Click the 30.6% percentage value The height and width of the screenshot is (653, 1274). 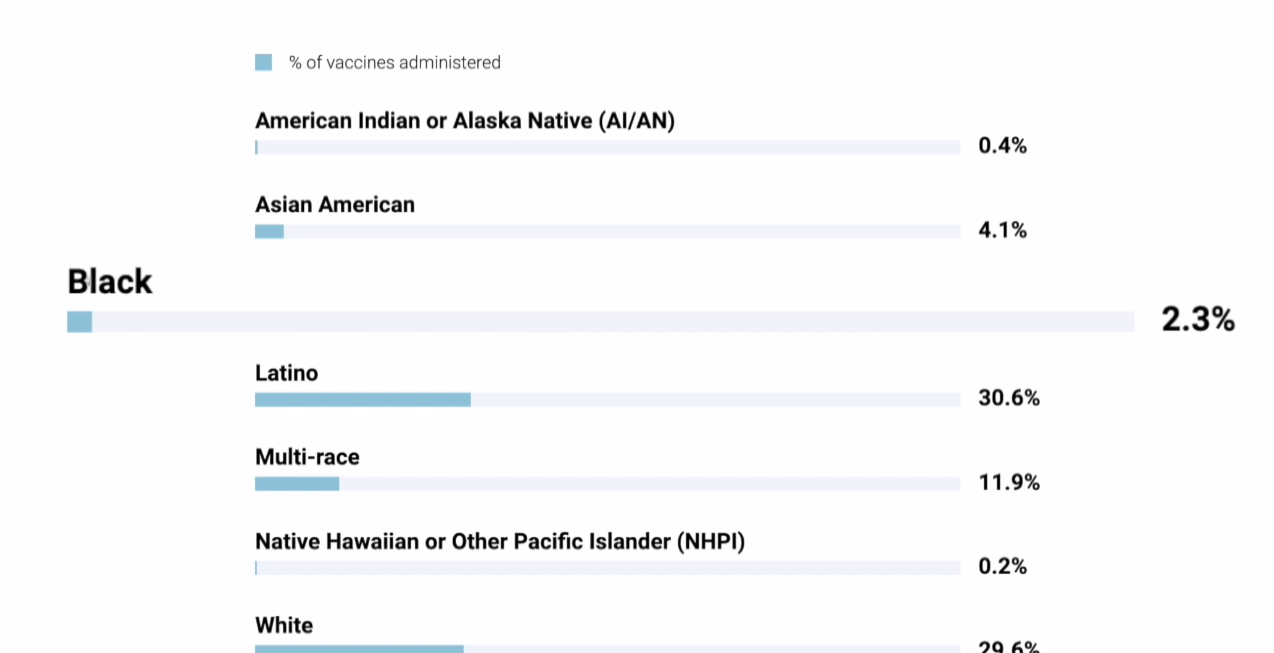pyautogui.click(x=1009, y=398)
